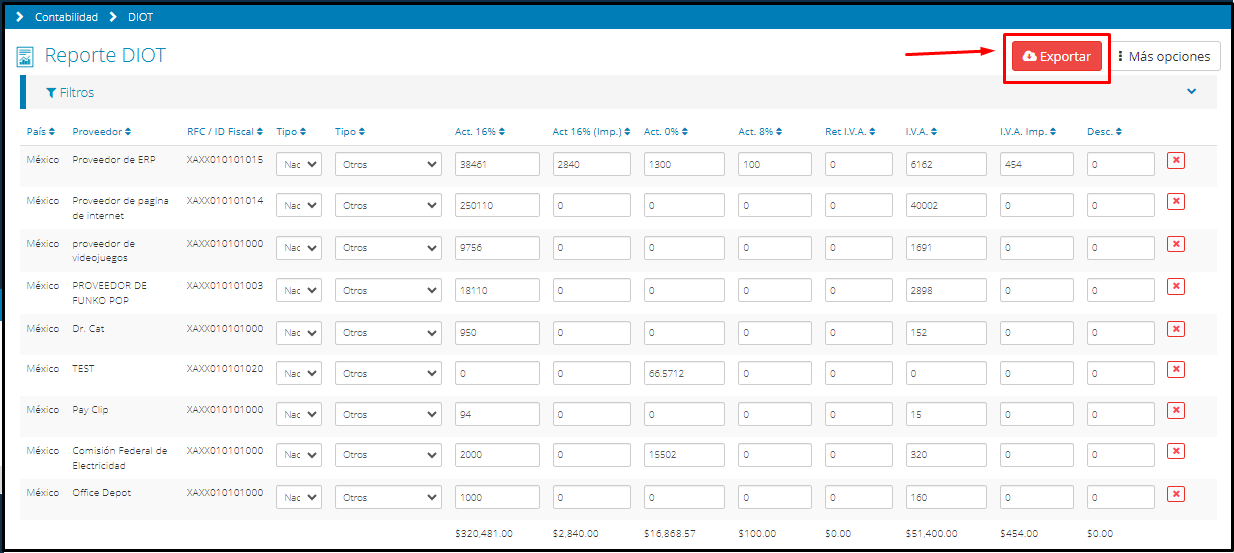Open Otros dropdown for Proveedor de ERP
Screen dimensions: 1234x553
pyautogui.click(x=388, y=165)
